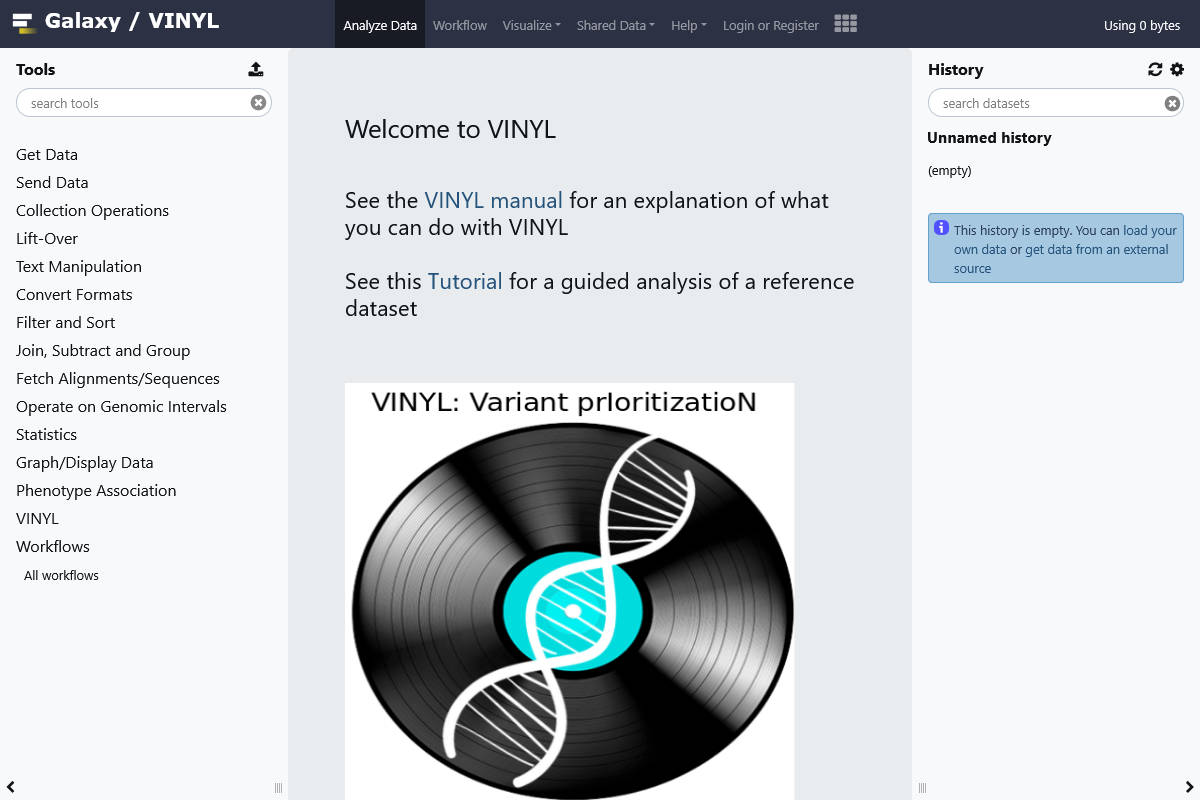Open the Visualize dropdown
Viewport: 1200px width, 800px height.
531,25
